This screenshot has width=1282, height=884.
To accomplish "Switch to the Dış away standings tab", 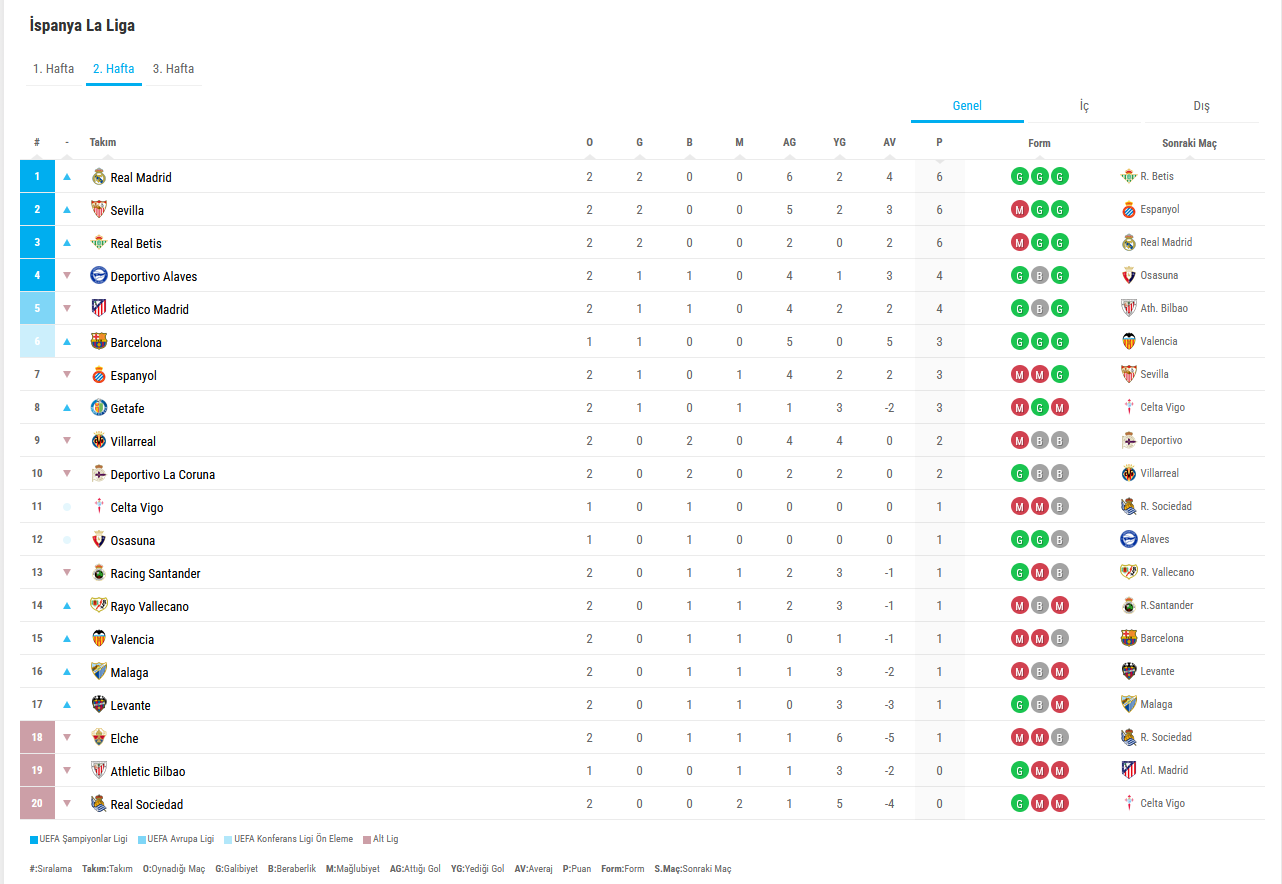I will pyautogui.click(x=1201, y=106).
